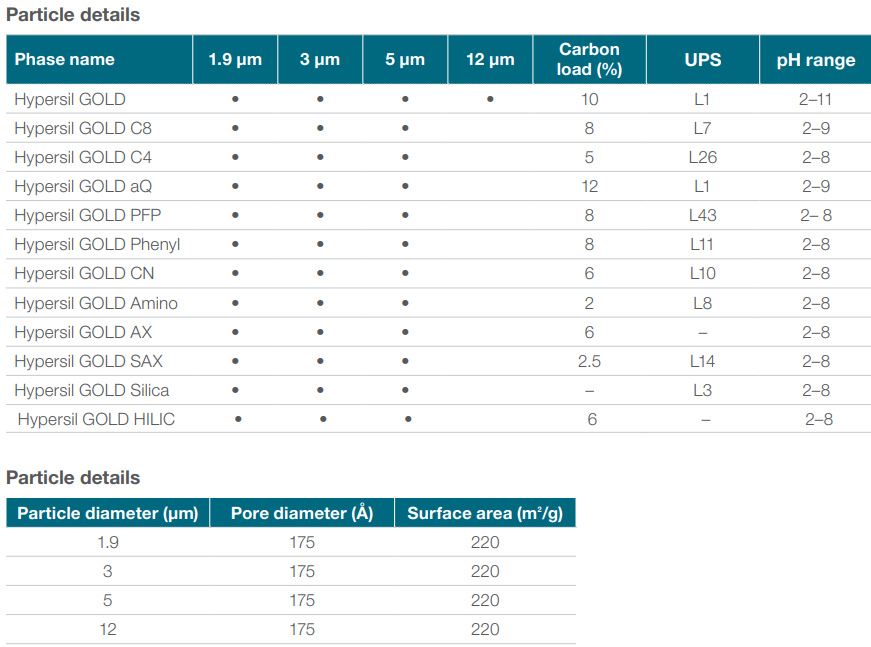Select the particle diameter 12 cell
871x647 pixels.
pyautogui.click(x=108, y=629)
